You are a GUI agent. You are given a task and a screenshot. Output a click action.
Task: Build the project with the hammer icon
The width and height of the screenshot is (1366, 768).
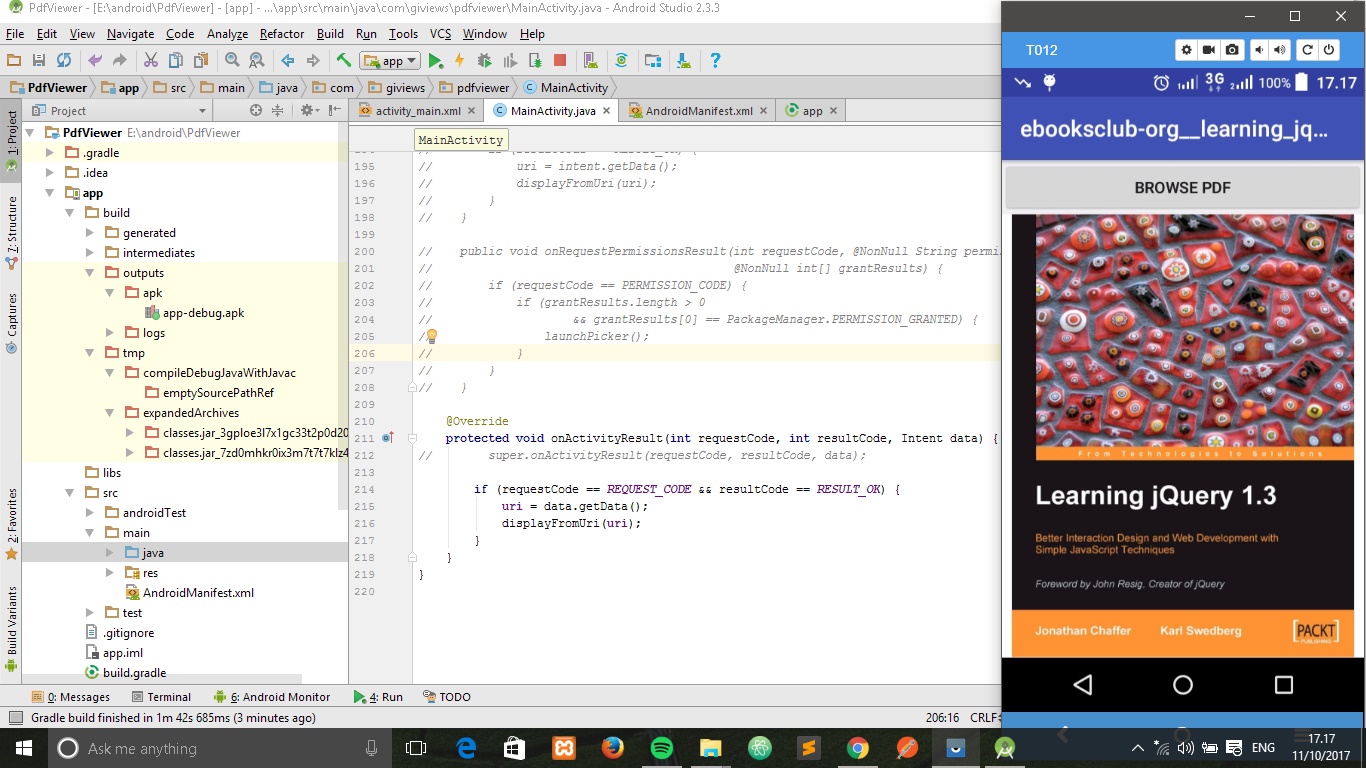click(344, 60)
